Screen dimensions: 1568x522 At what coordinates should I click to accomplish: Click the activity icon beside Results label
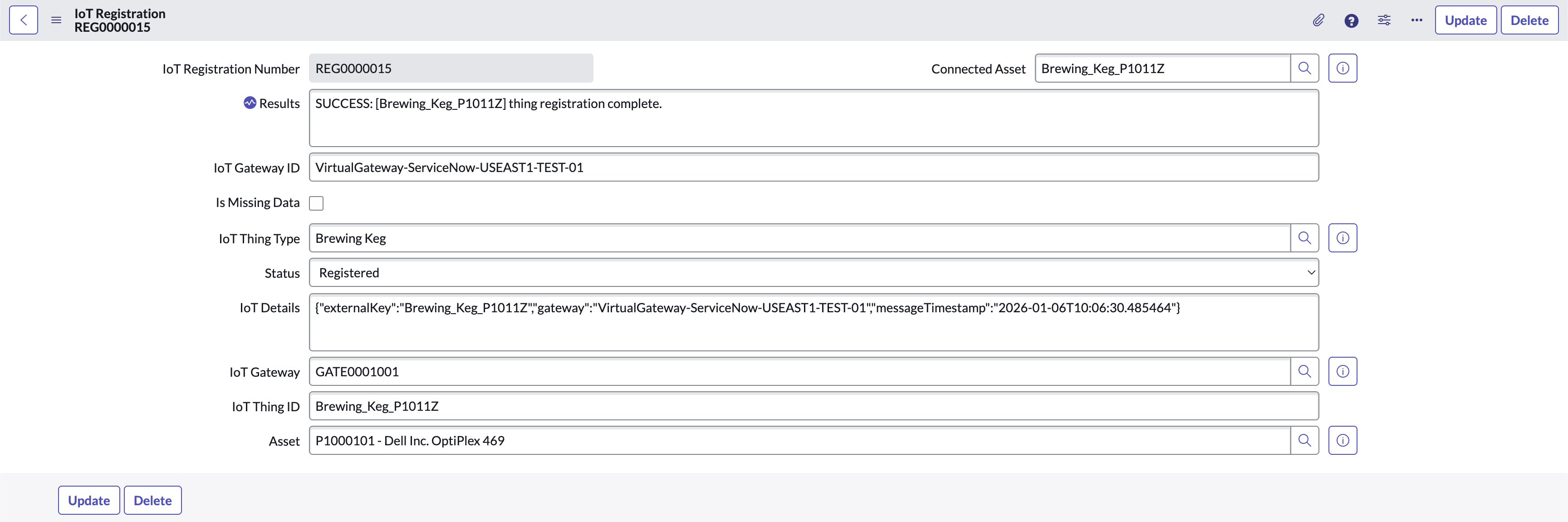(250, 103)
